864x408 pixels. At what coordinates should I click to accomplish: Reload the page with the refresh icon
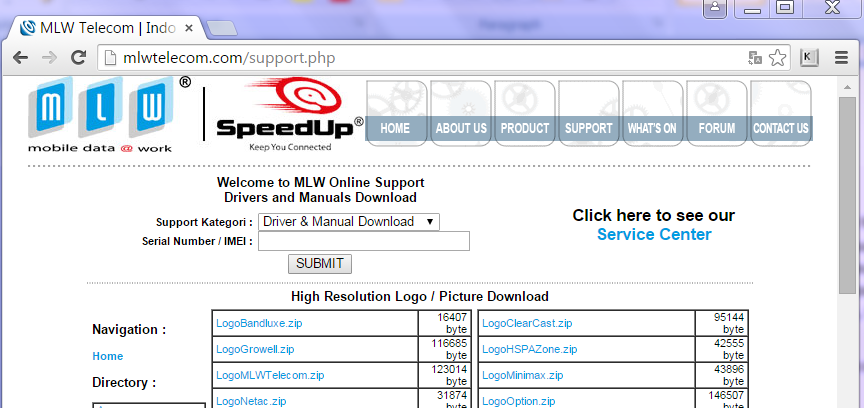tap(79, 57)
